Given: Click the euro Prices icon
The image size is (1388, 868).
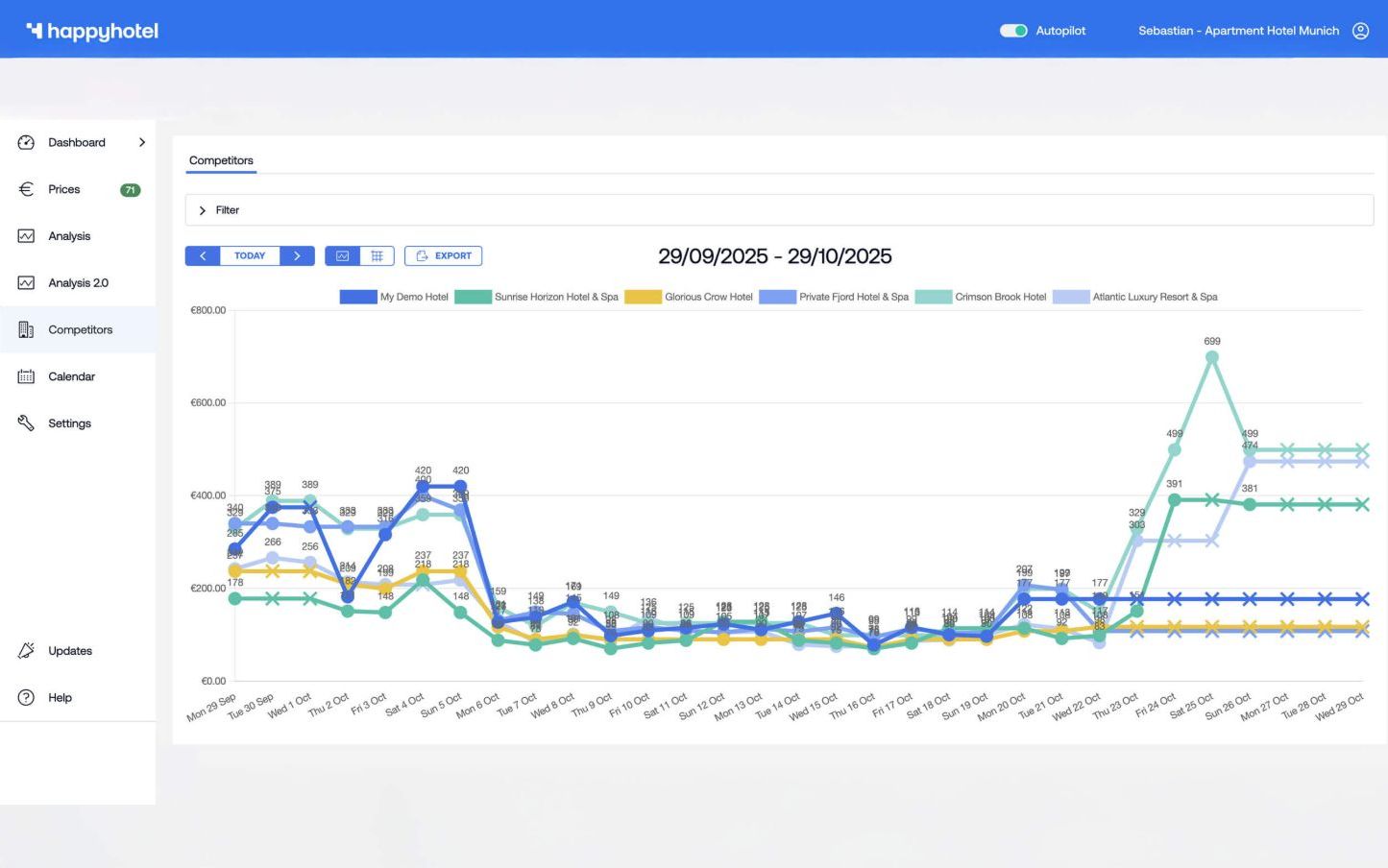Looking at the screenshot, I should (26, 189).
